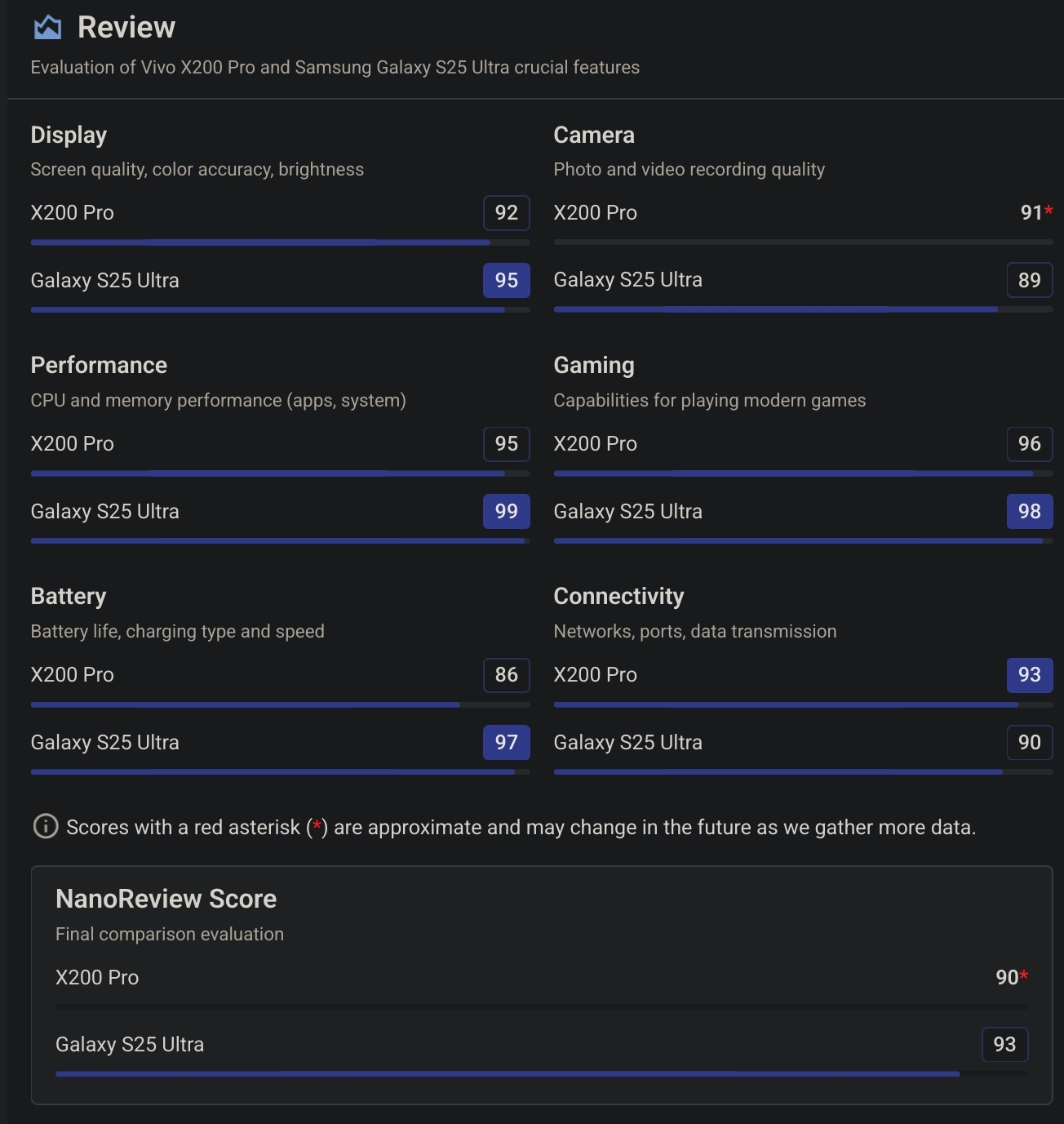
Task: Click the Performance section heading
Action: click(99, 366)
